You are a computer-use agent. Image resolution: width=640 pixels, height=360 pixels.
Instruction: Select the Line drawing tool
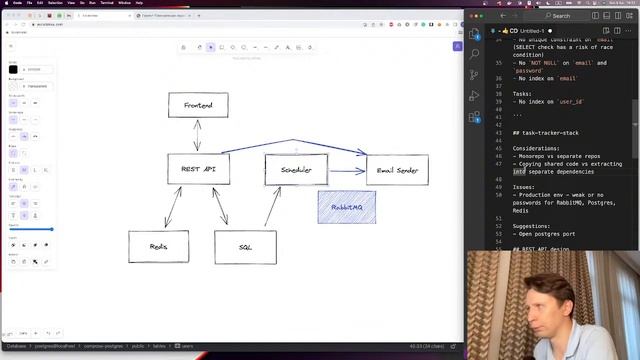click(266, 47)
